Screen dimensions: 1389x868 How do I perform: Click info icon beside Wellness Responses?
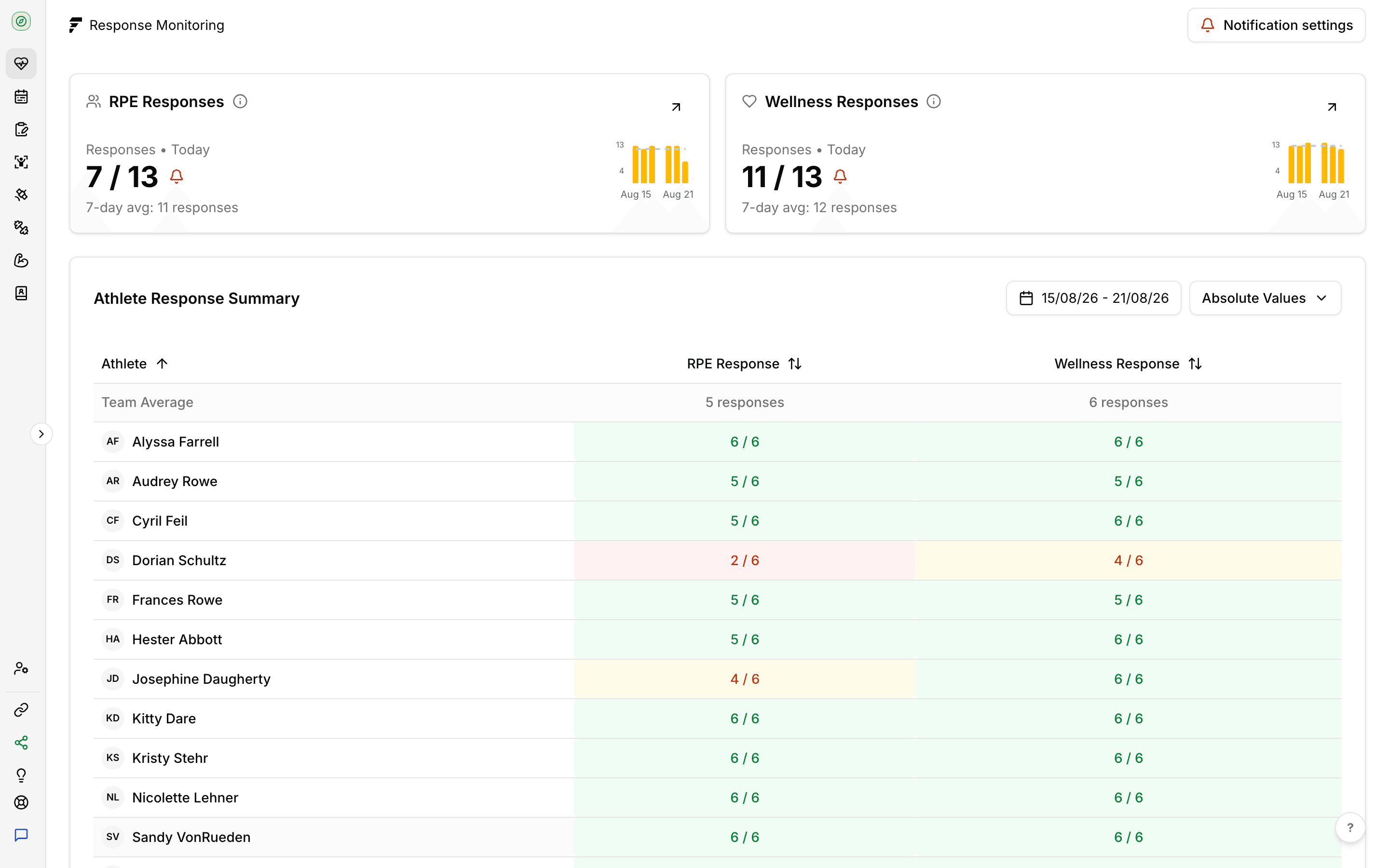tap(934, 102)
